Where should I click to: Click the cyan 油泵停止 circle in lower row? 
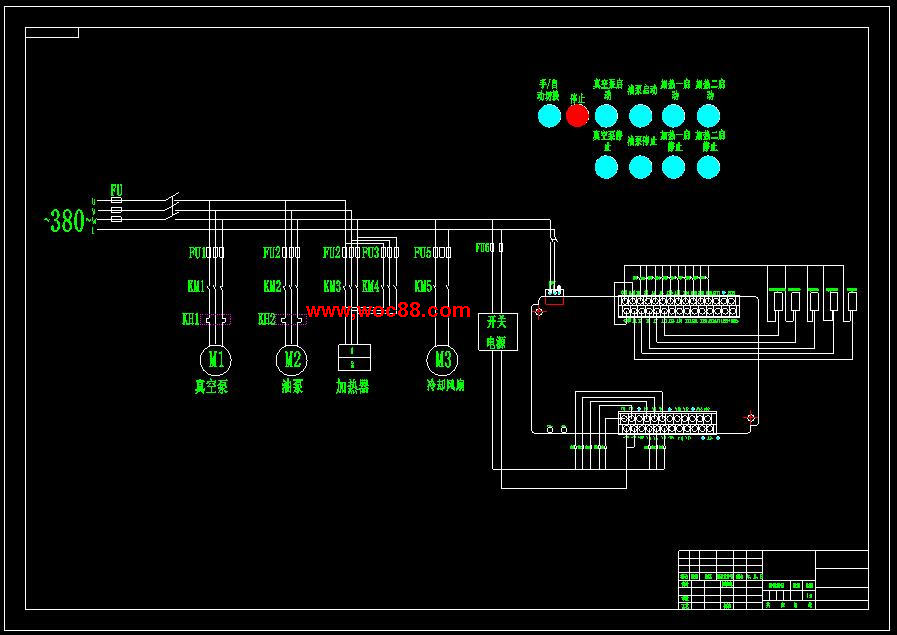coord(640,168)
